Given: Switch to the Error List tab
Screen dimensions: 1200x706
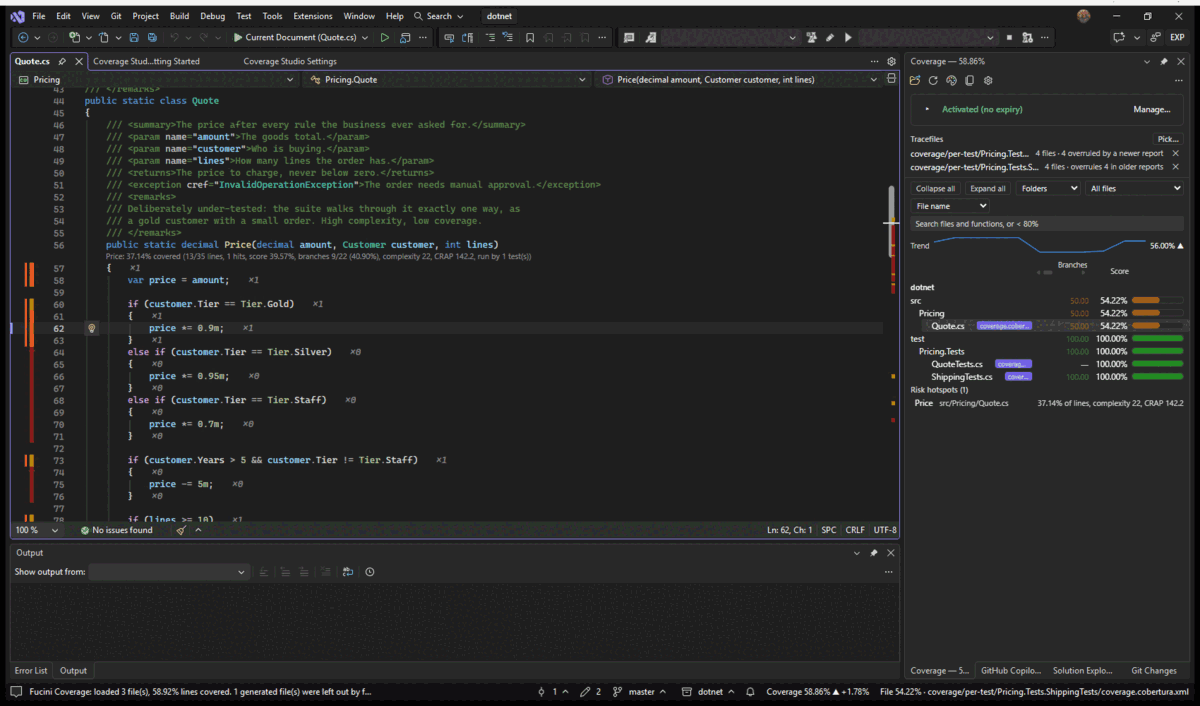Looking at the screenshot, I should [x=31, y=671].
